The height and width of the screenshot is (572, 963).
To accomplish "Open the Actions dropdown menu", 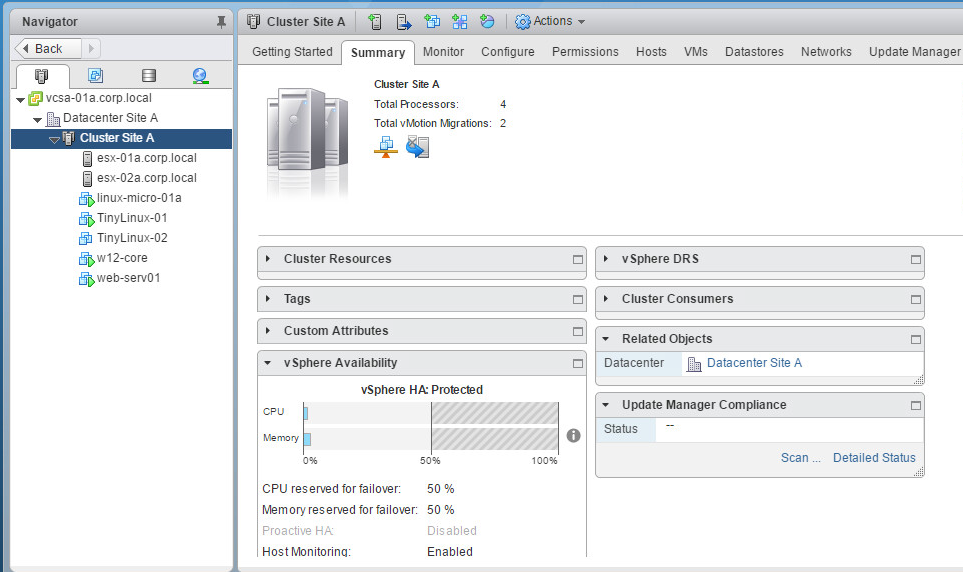I will click(x=550, y=21).
